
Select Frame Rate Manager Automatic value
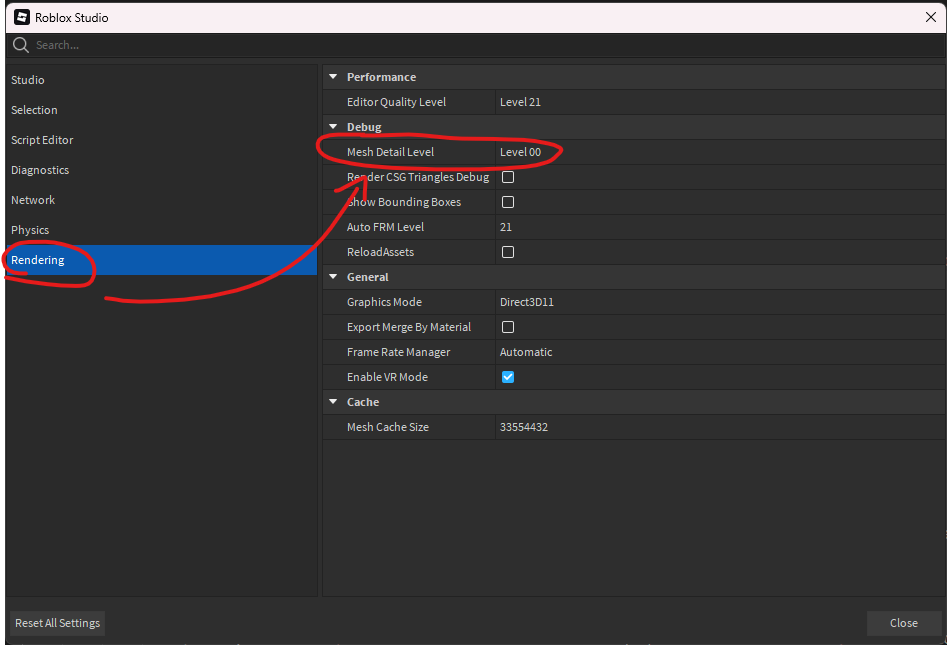tap(720, 352)
